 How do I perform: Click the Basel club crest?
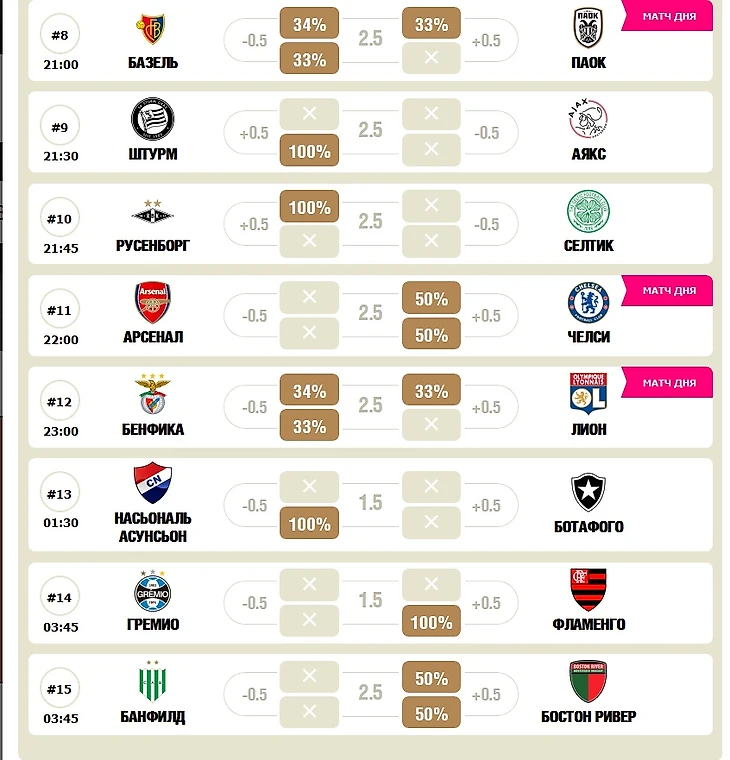tap(153, 30)
